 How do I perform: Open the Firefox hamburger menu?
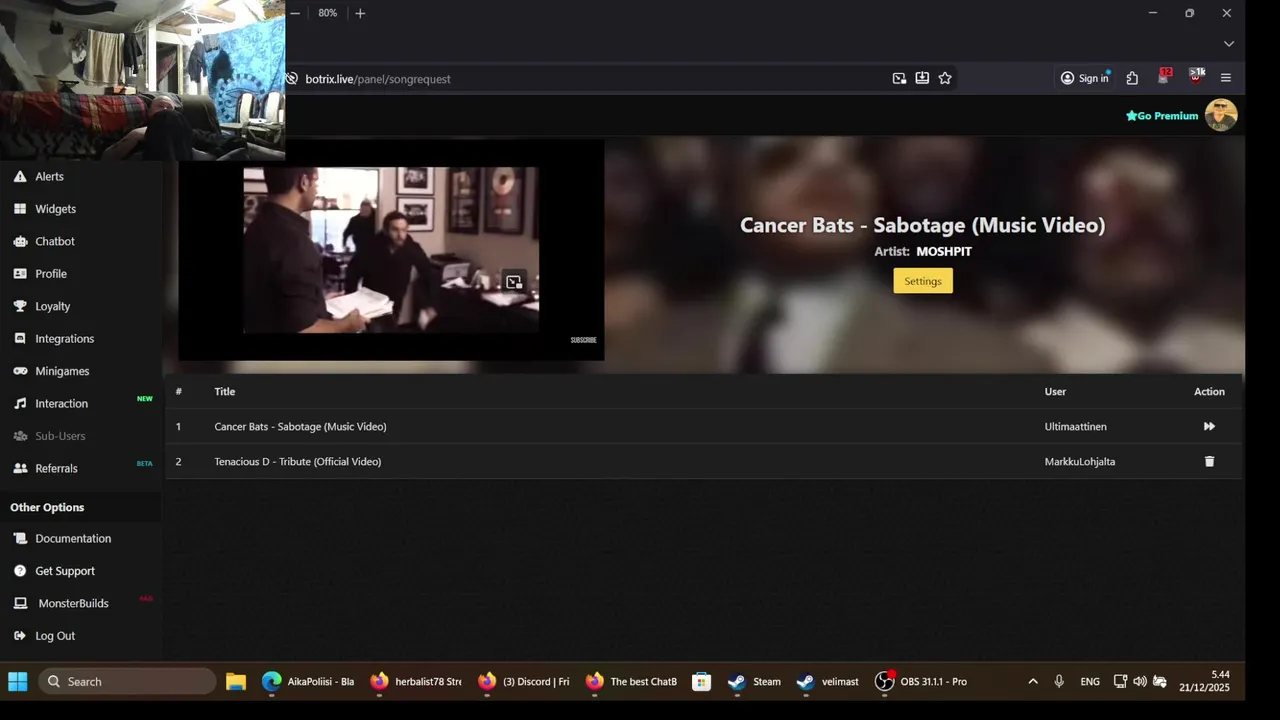coord(1226,78)
